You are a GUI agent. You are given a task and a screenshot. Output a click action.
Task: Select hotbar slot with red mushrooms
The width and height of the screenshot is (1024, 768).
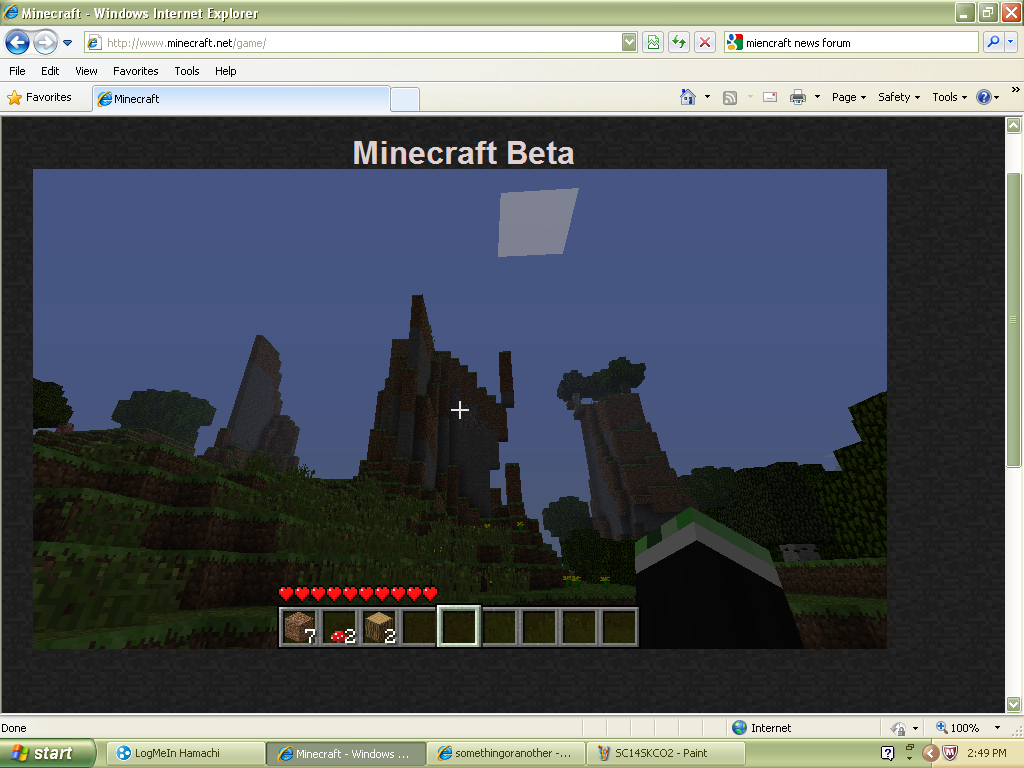point(340,627)
